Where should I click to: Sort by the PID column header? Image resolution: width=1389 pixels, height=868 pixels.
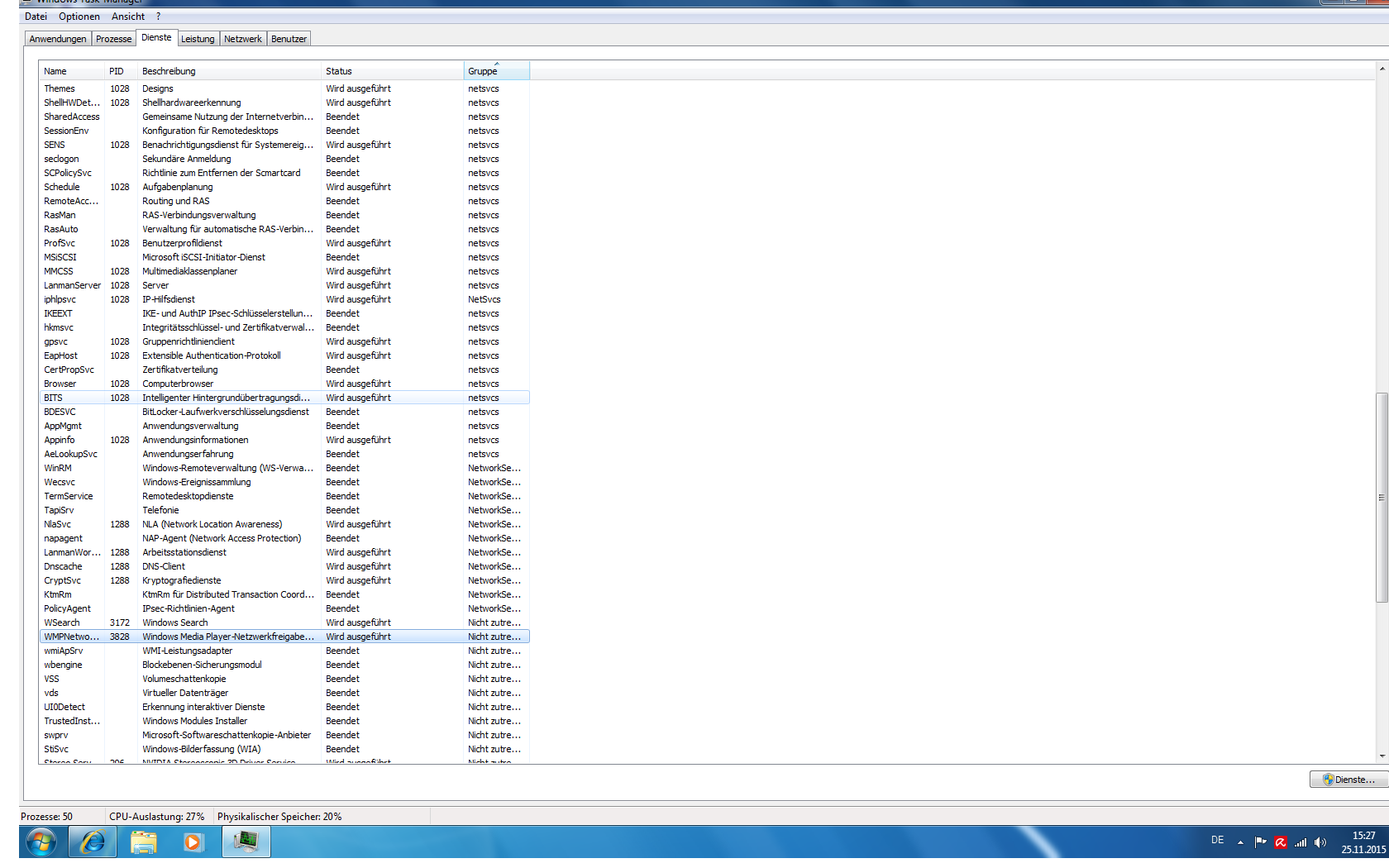pos(121,71)
